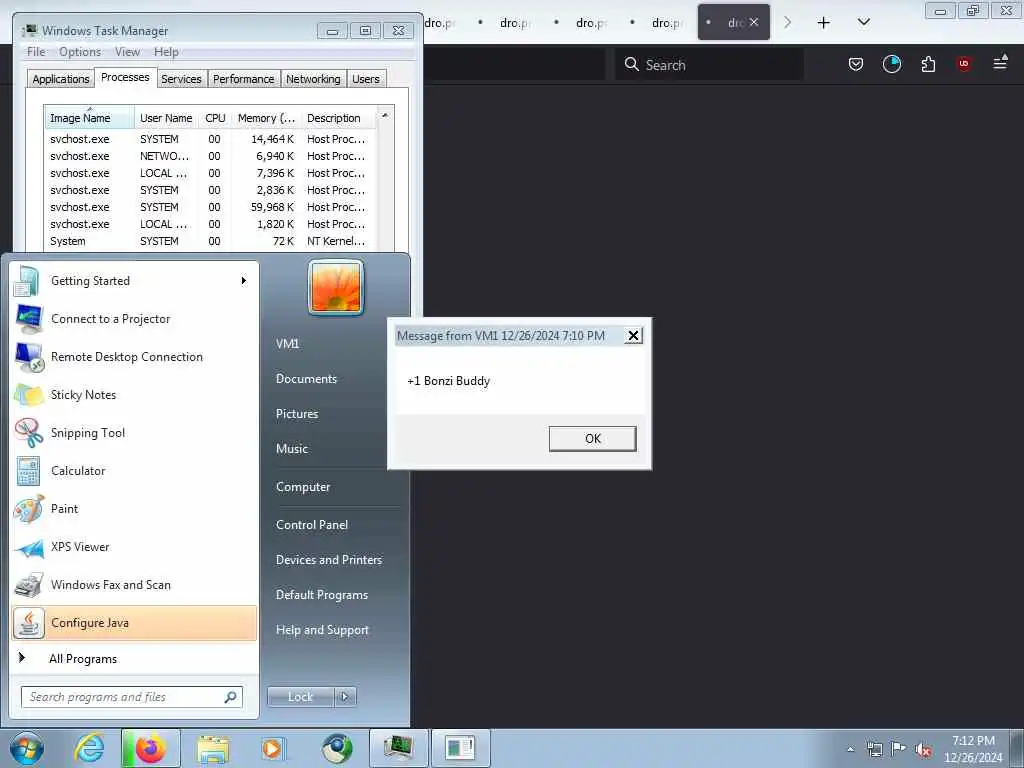Screen dimensions: 1024x768
Task: Open Getting Started from Start menu
Action: pos(134,281)
